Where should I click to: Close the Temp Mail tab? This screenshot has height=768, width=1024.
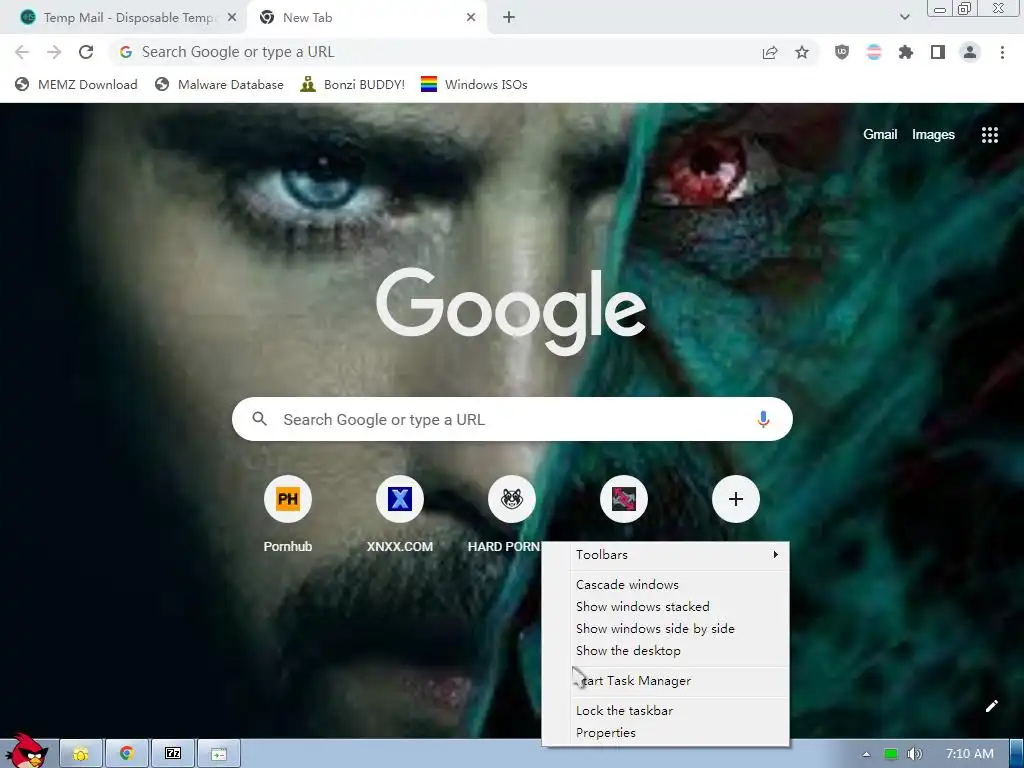(x=232, y=18)
